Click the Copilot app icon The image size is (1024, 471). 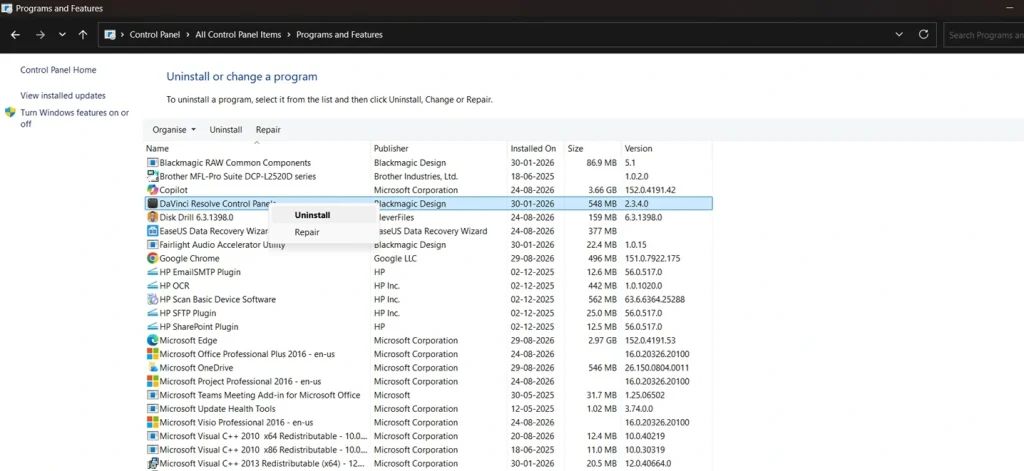click(152, 190)
